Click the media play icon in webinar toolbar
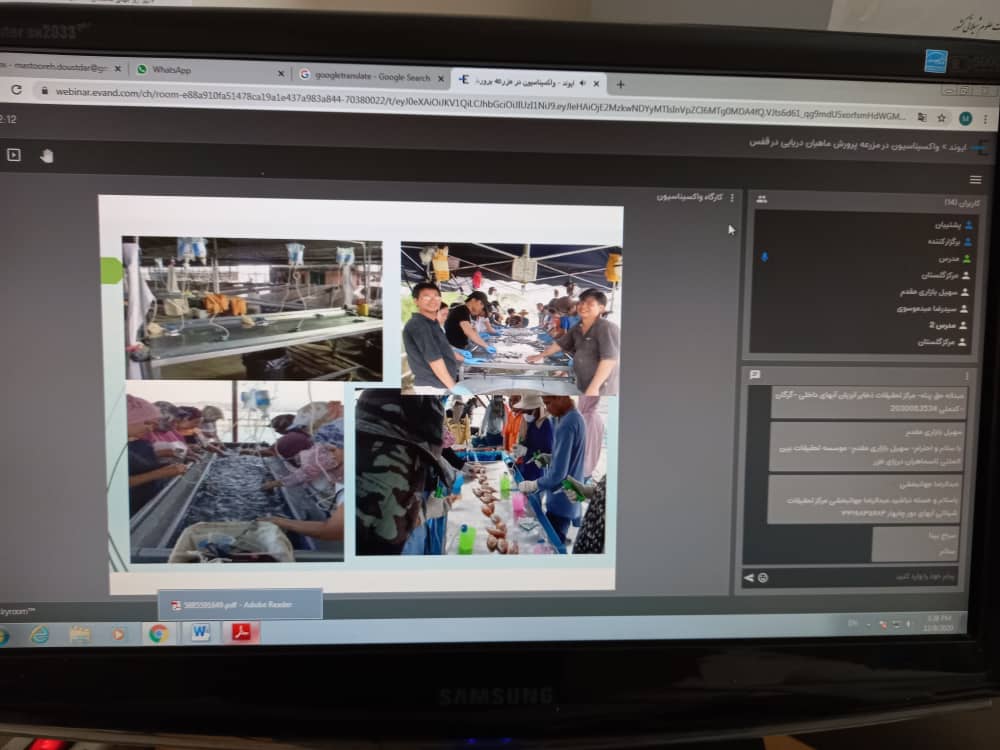Viewport: 1000px width, 750px height. point(13,155)
